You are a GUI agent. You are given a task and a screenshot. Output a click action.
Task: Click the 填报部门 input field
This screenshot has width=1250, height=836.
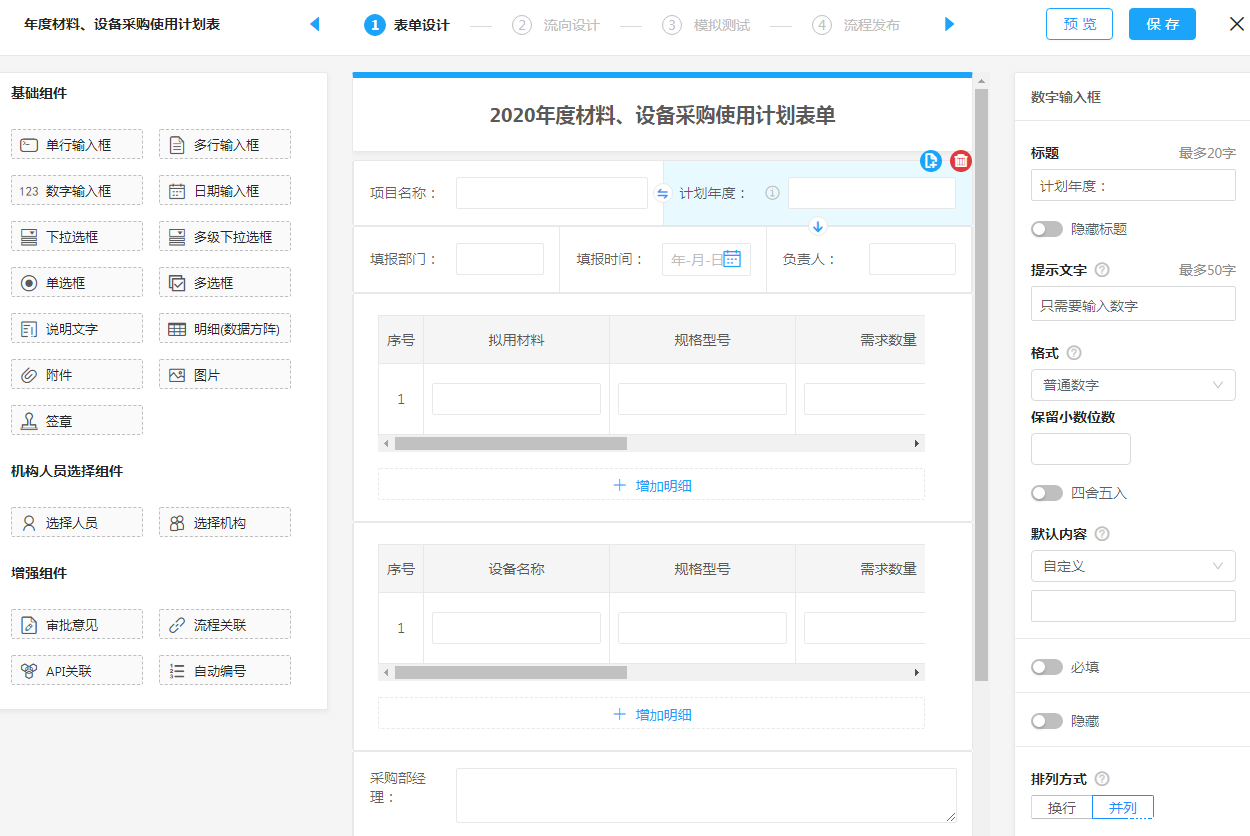tap(500, 259)
